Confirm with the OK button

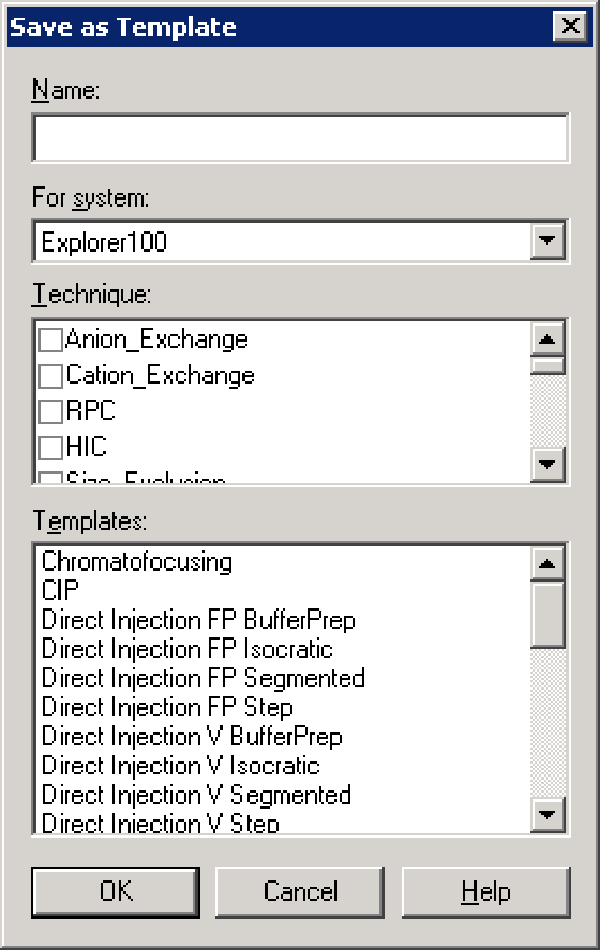(116, 892)
